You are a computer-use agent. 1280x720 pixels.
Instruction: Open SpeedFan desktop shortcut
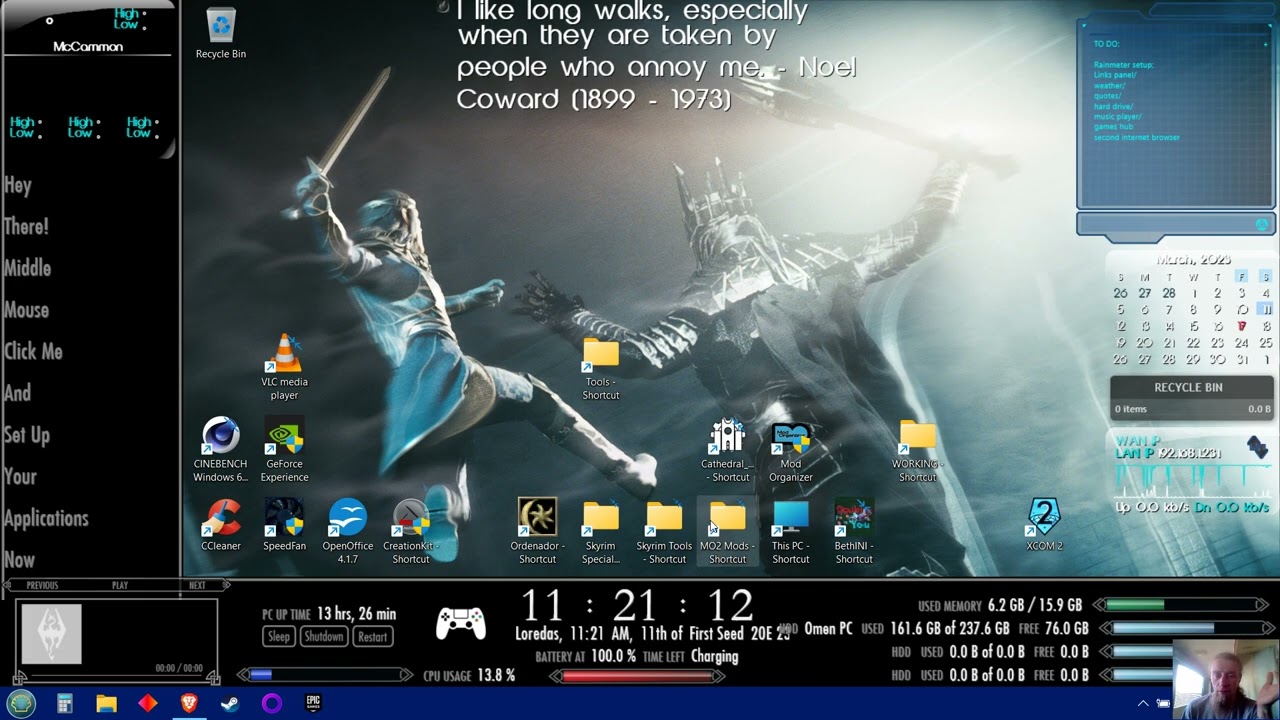click(x=284, y=526)
